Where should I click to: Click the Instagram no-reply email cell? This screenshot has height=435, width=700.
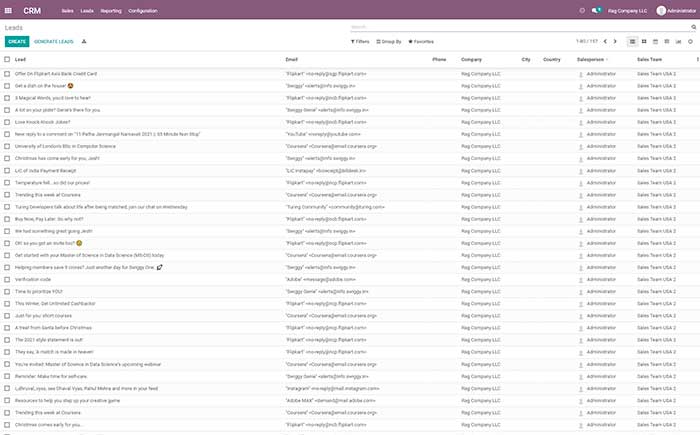coord(333,389)
